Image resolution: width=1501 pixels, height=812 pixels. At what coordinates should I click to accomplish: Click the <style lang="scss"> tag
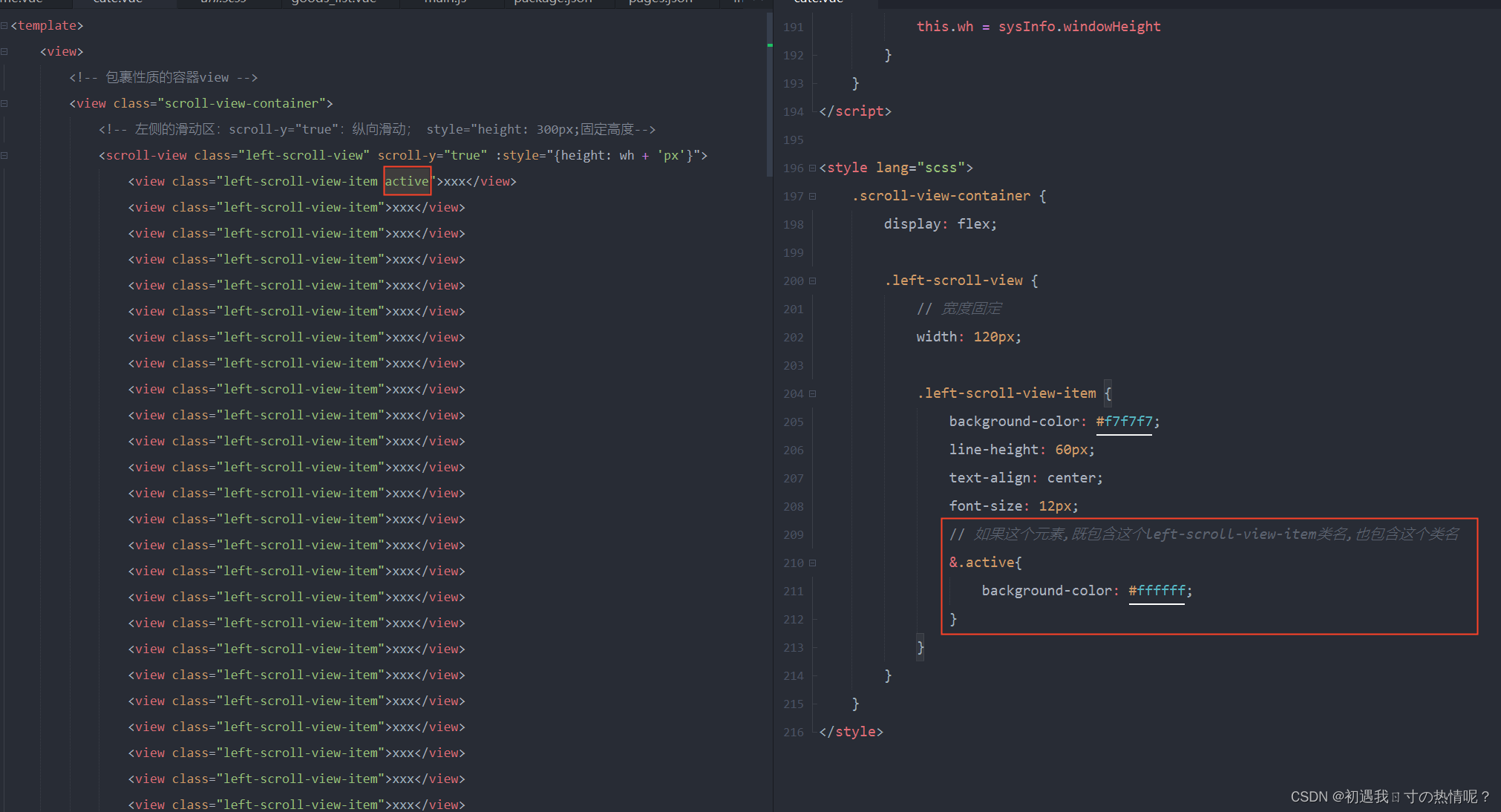point(895,168)
